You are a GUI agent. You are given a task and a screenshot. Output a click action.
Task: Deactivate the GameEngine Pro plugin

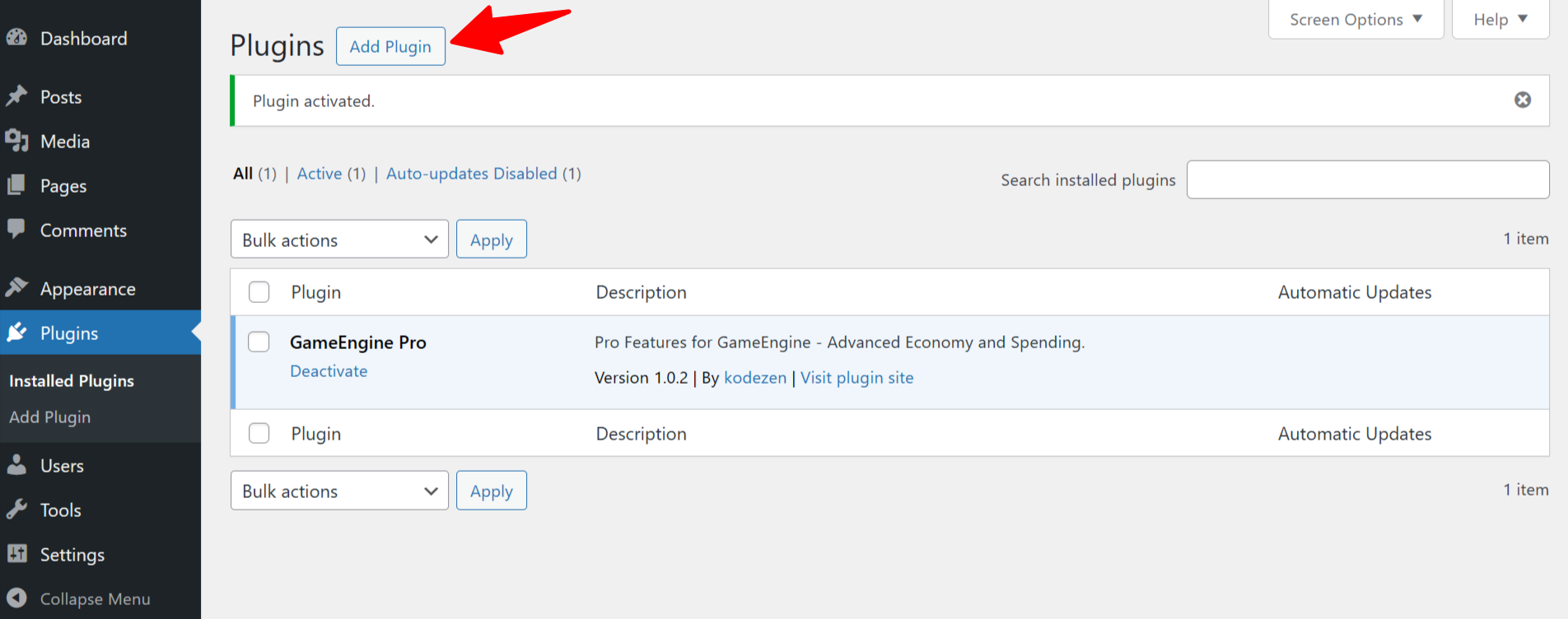[x=329, y=371]
